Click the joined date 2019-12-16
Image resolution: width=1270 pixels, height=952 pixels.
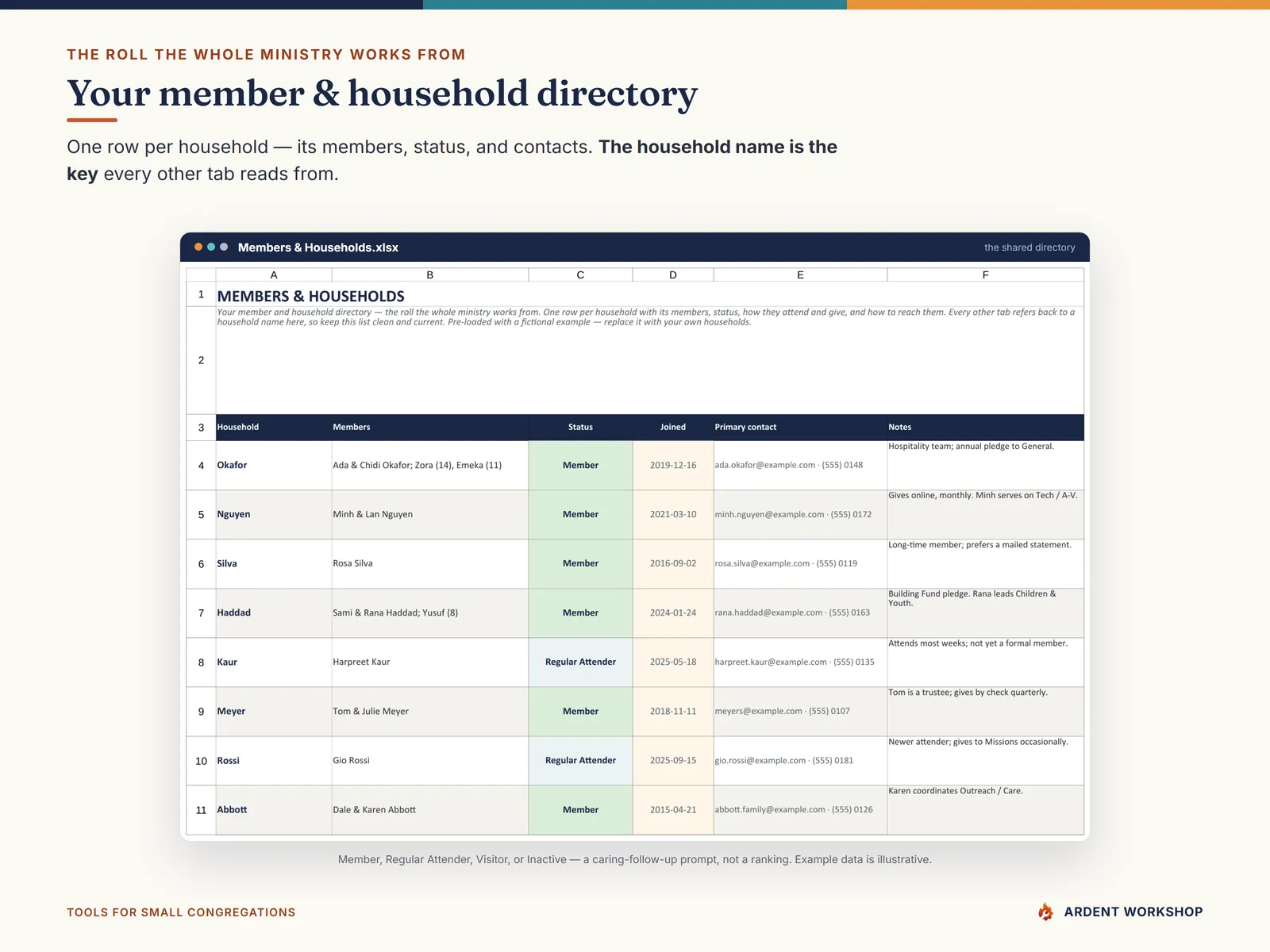(x=673, y=465)
